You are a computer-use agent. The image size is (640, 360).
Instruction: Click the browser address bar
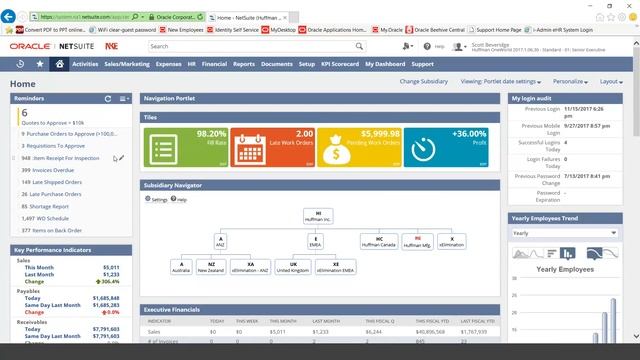(85, 17)
